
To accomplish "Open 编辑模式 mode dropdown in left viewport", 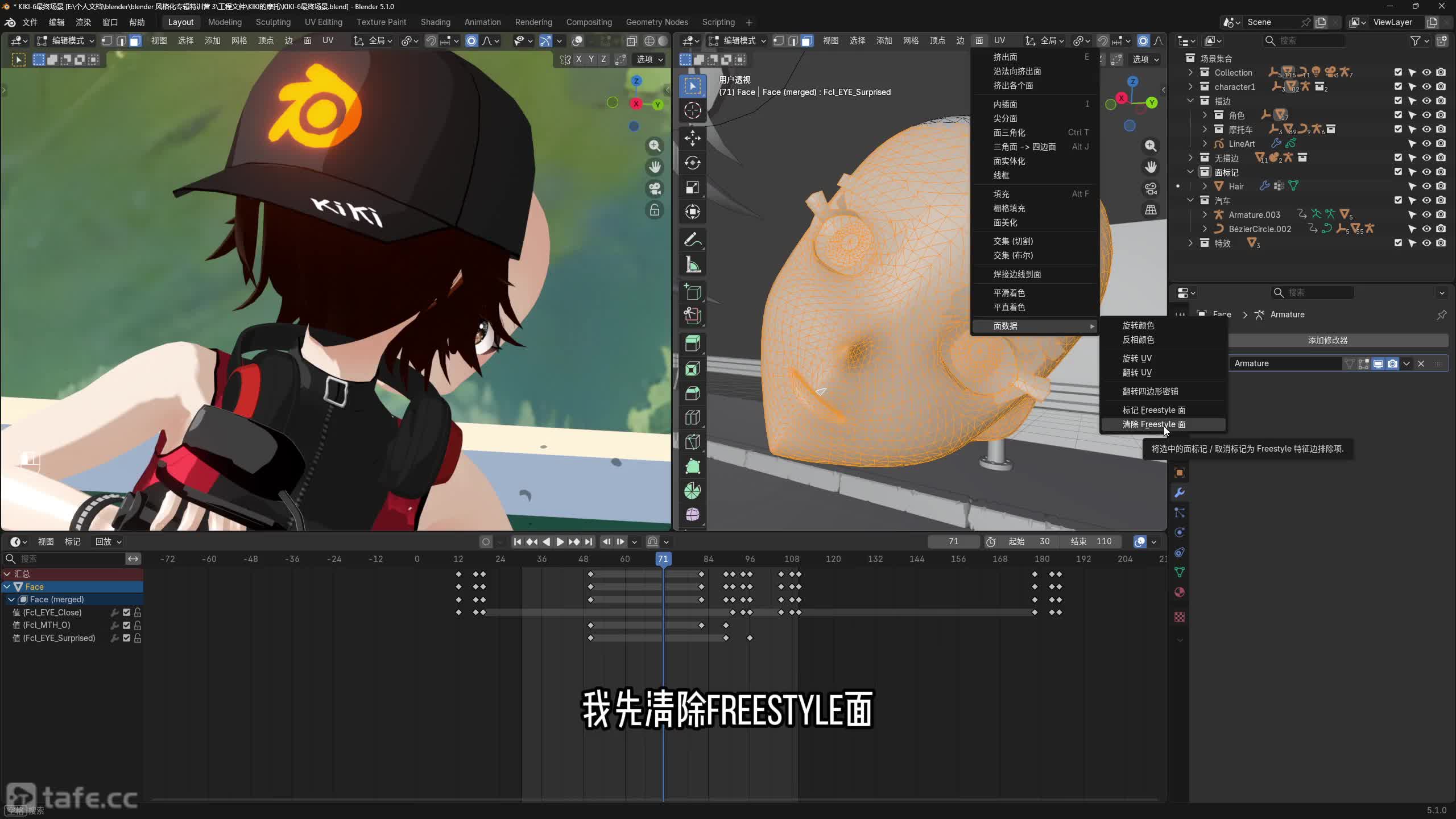I will pyautogui.click(x=65, y=40).
